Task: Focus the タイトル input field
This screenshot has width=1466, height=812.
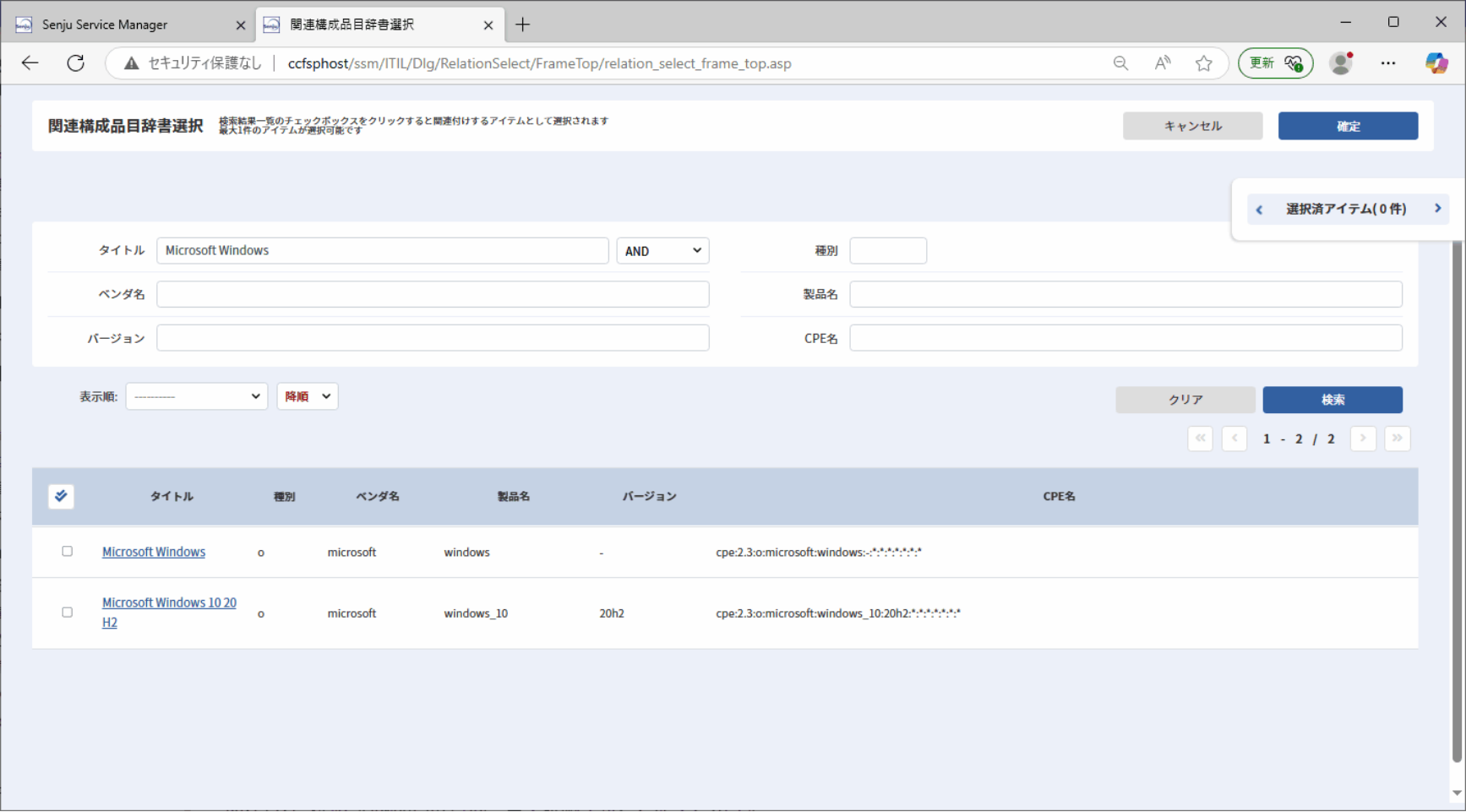Action: (x=382, y=251)
